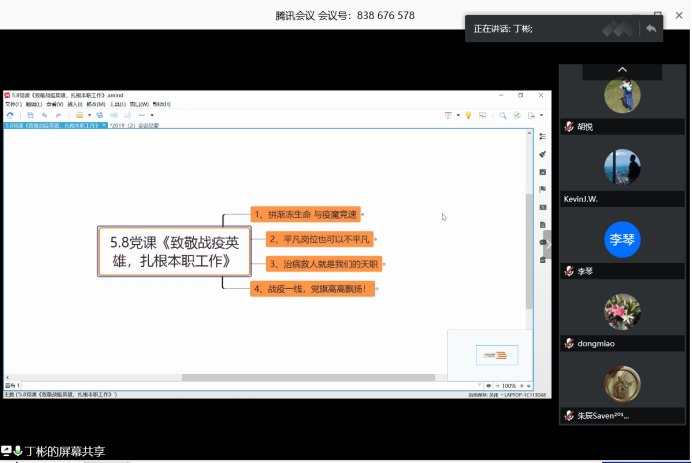The image size is (692, 463).
Task: Click the reply arrow in speaking notification
Action: point(651,29)
